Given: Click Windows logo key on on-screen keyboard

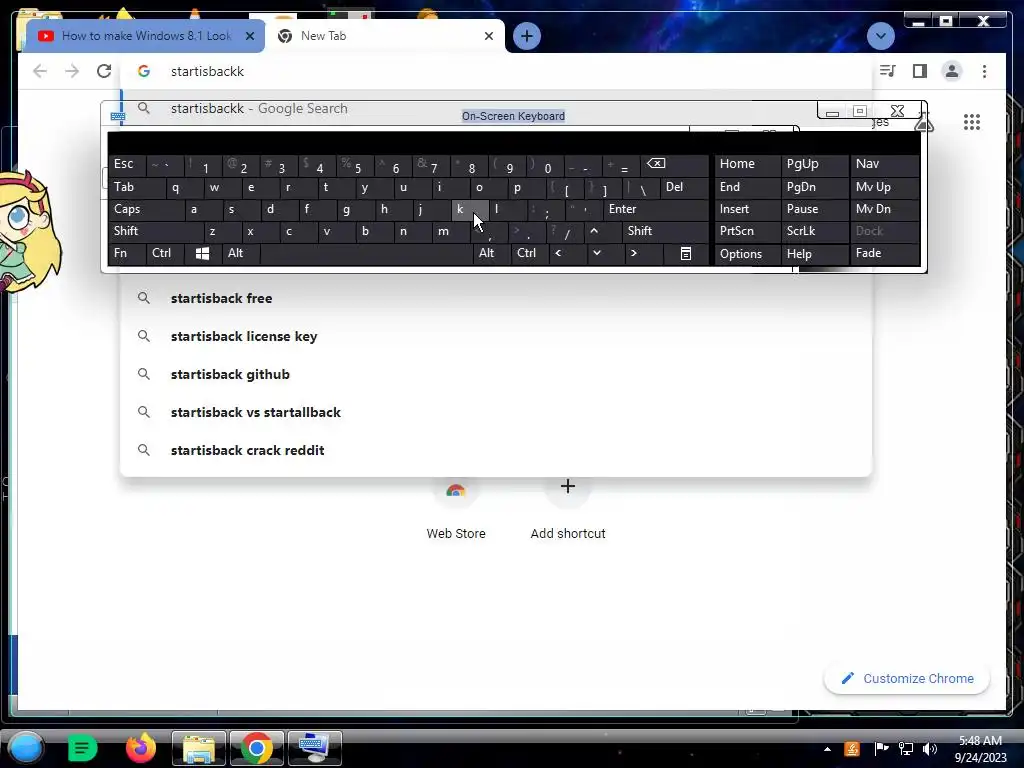Looking at the screenshot, I should click(x=202, y=253).
